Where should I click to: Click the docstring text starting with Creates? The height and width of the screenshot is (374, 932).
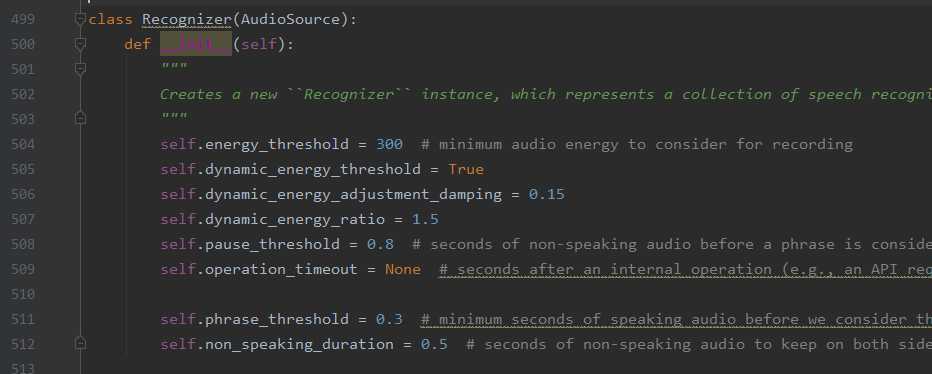tap(546, 95)
